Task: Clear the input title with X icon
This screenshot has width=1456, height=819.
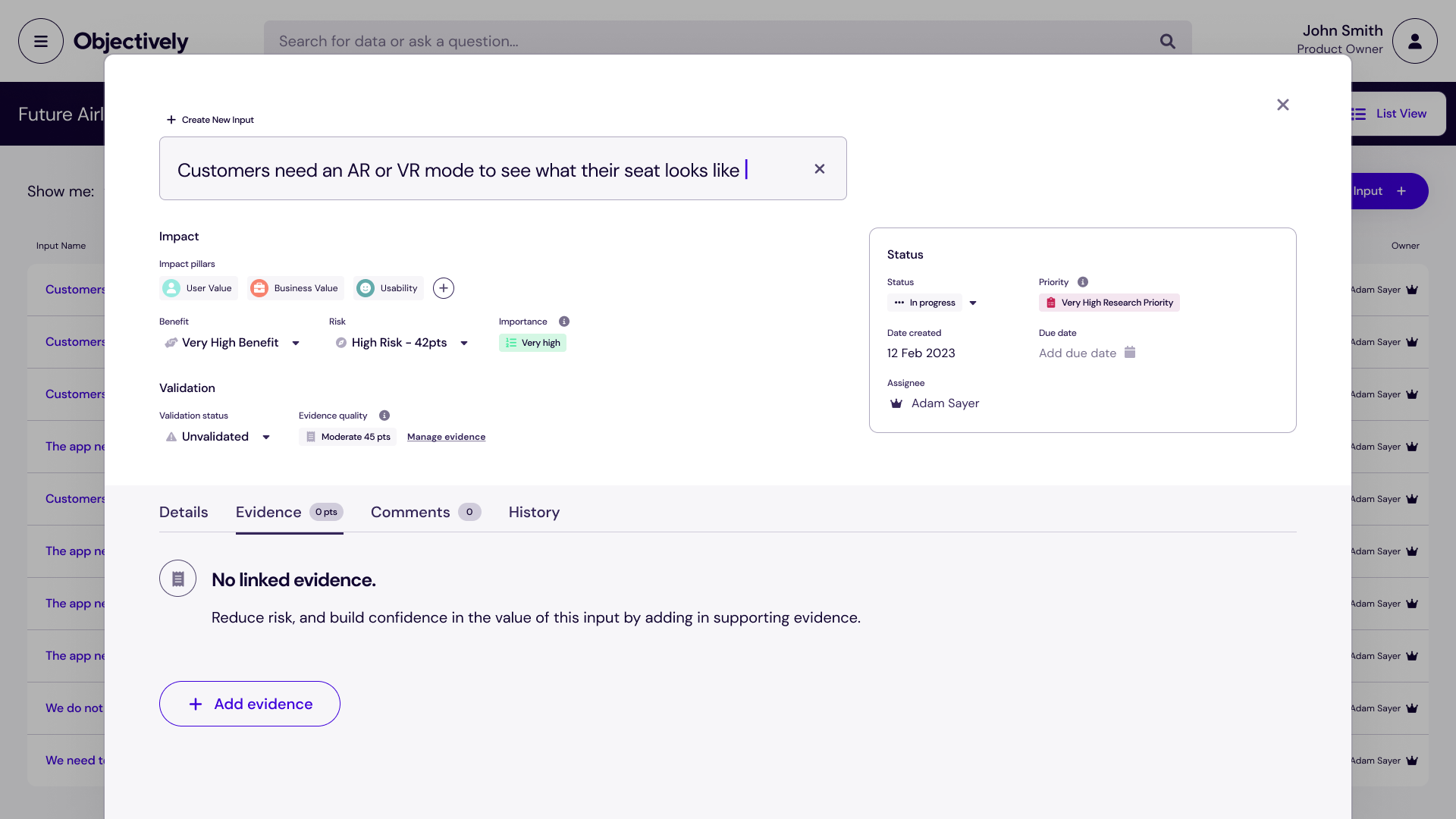Action: click(x=819, y=169)
